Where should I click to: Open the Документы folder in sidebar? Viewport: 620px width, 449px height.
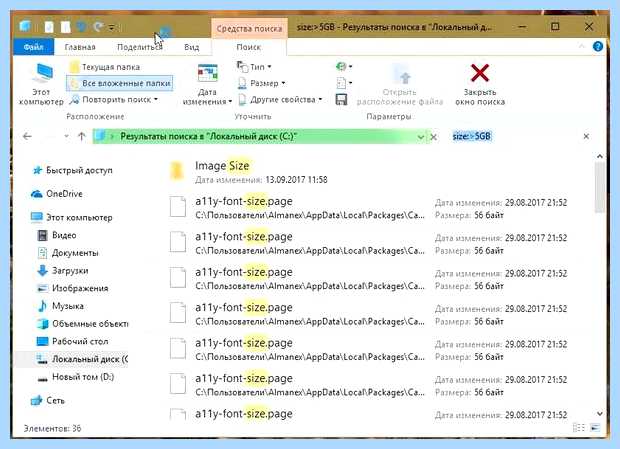coord(68,253)
